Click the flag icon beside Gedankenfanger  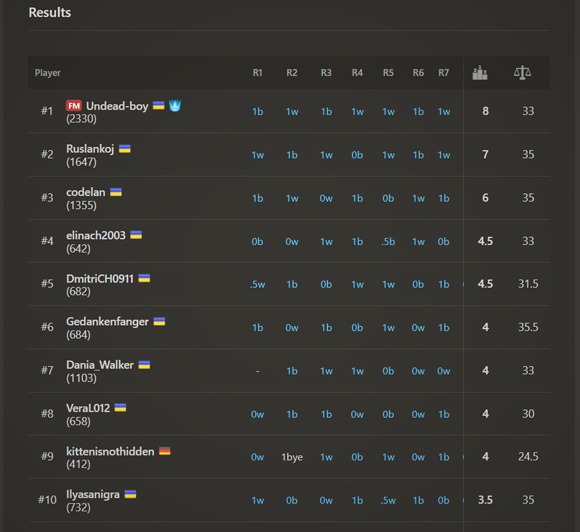click(159, 321)
